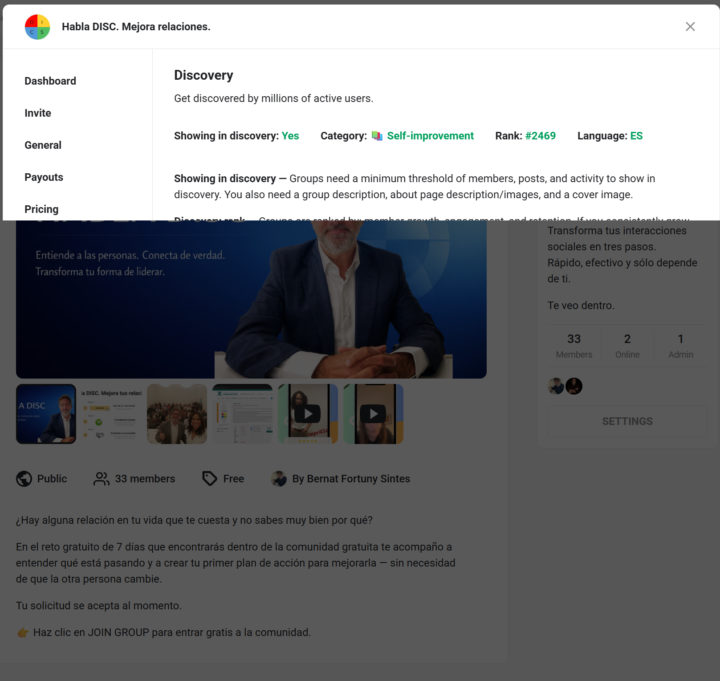Open the General settings section
Viewport: 720px width, 681px height.
pyautogui.click(x=43, y=145)
